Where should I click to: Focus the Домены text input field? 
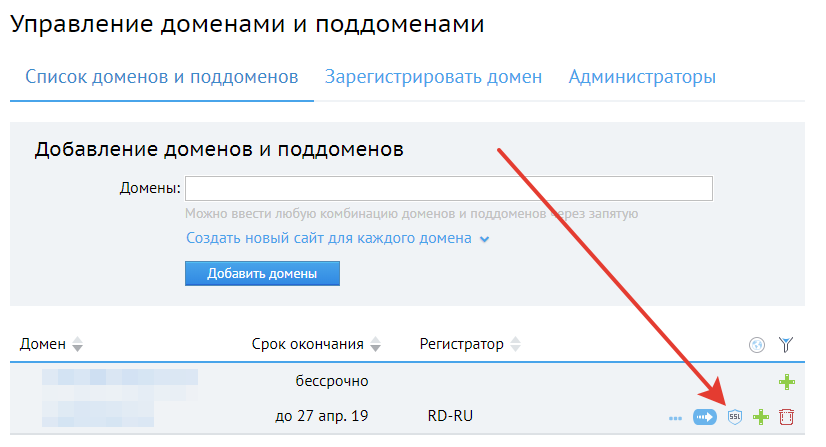click(448, 189)
